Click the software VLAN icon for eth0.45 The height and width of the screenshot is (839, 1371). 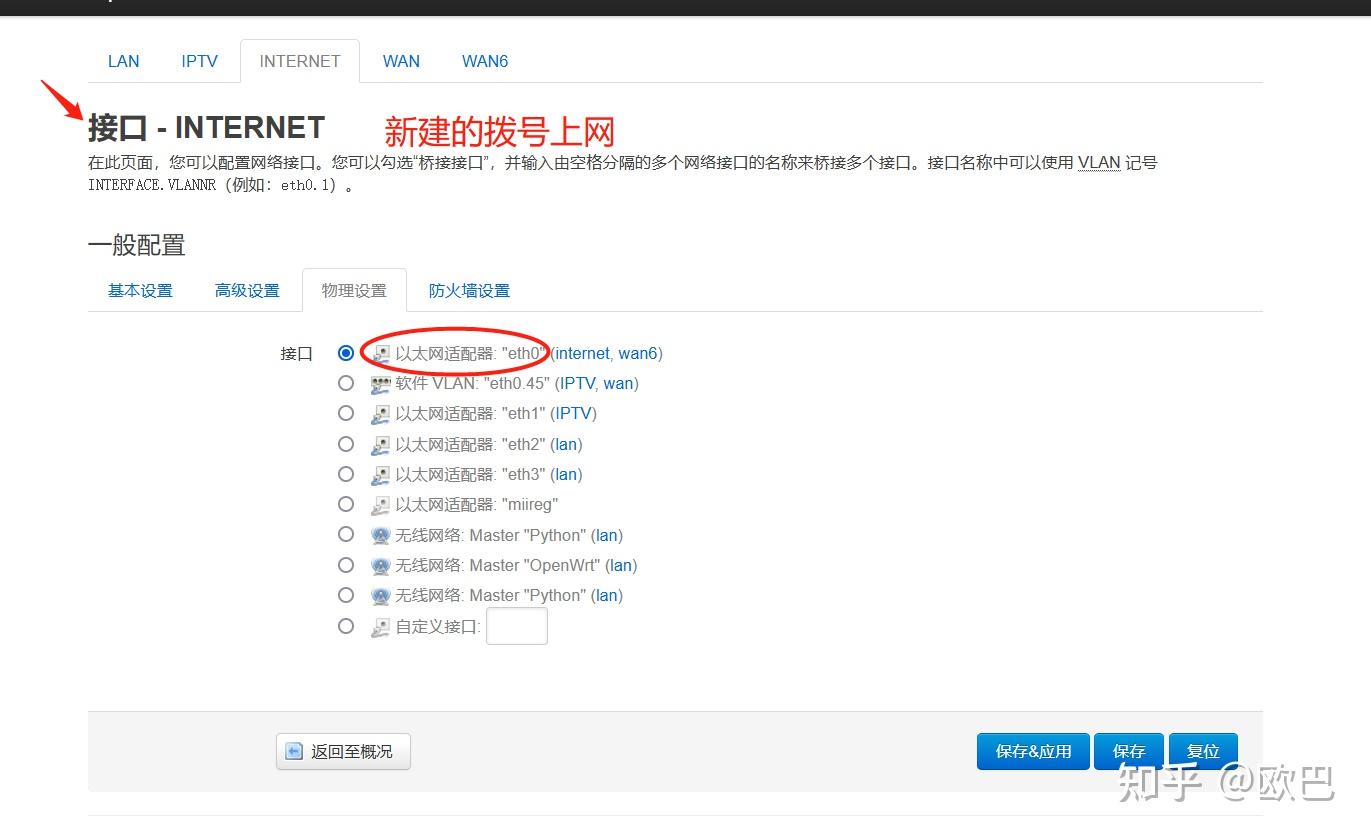(x=380, y=383)
